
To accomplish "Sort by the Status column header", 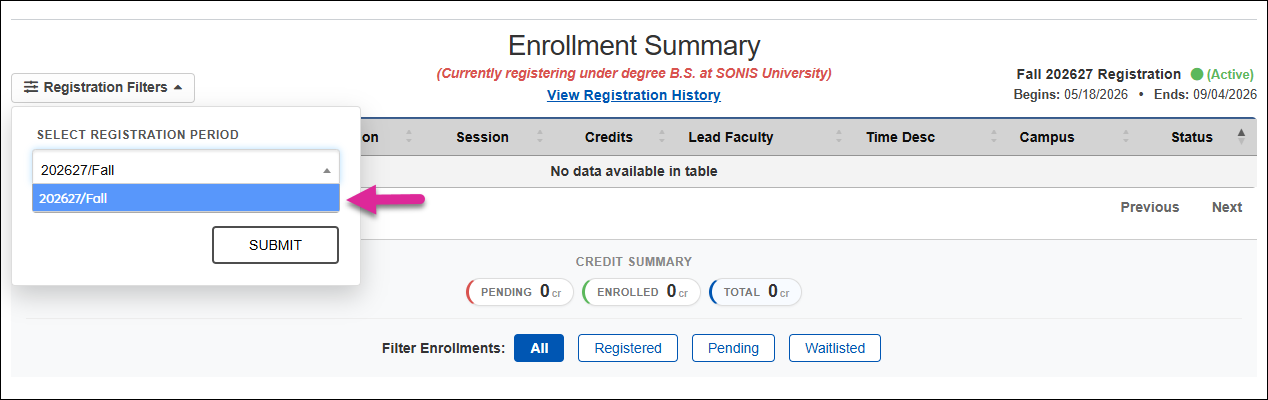I will (x=1192, y=137).
